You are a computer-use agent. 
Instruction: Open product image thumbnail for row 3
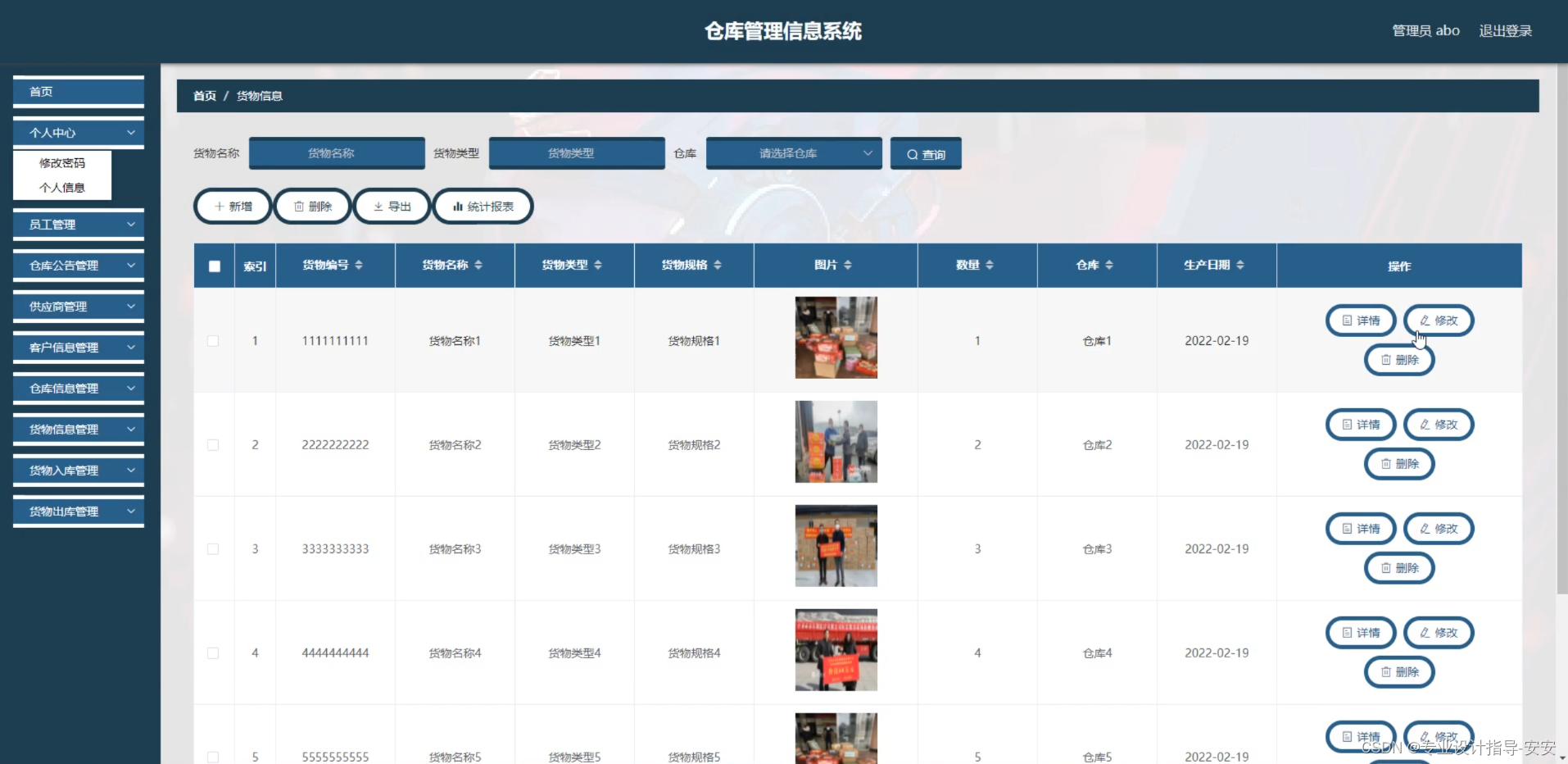click(x=836, y=546)
